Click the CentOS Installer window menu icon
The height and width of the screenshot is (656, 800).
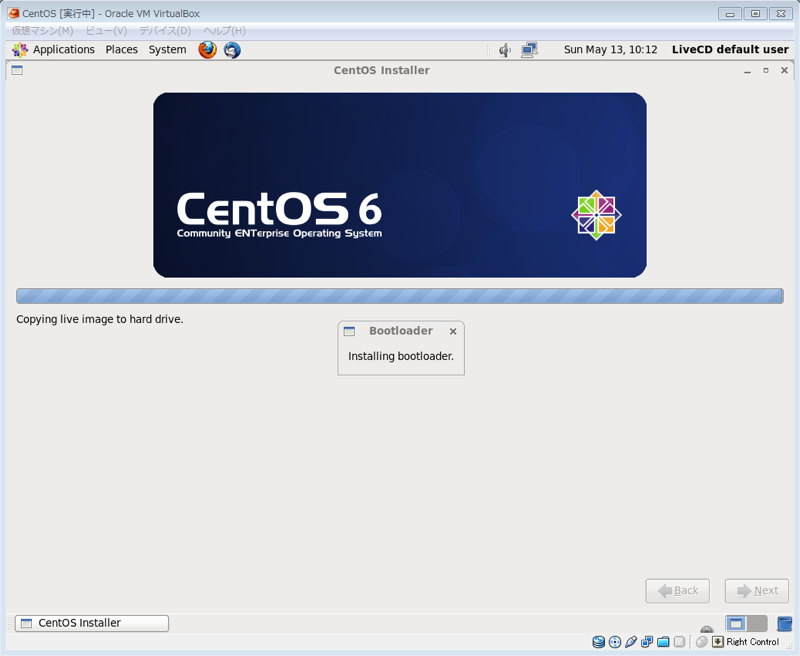coord(17,70)
